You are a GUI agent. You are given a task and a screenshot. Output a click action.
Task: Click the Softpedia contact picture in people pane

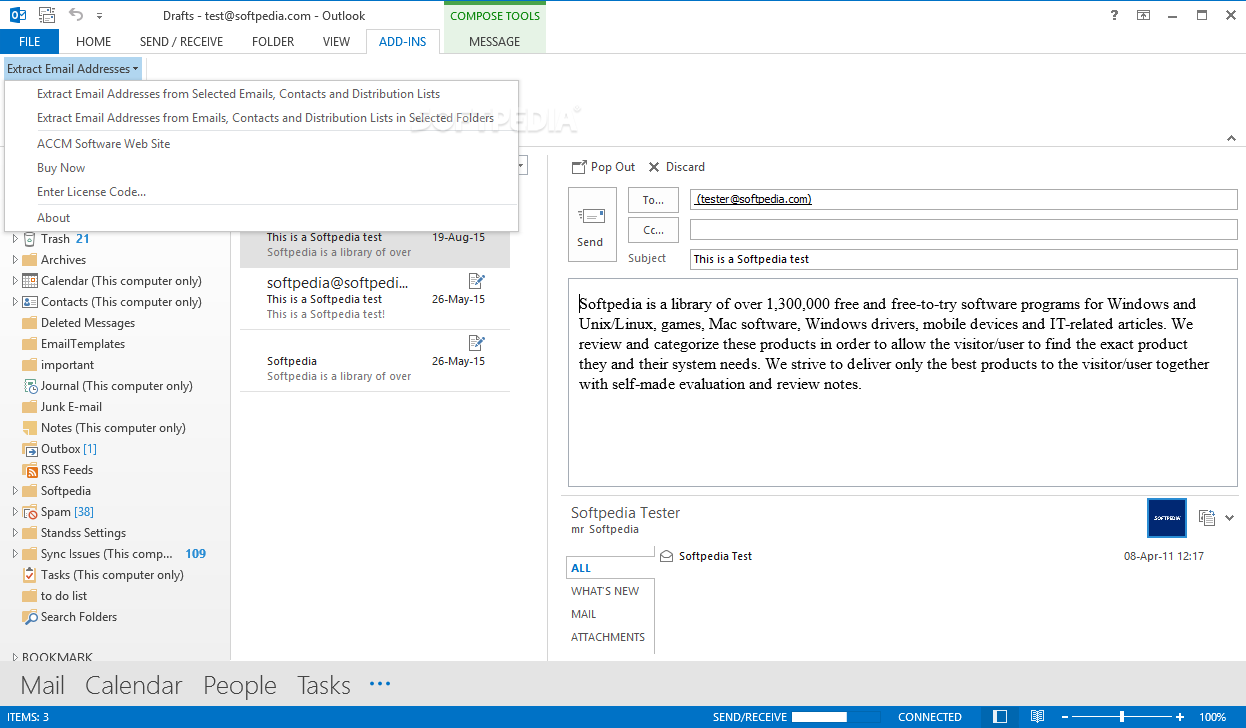point(1167,518)
